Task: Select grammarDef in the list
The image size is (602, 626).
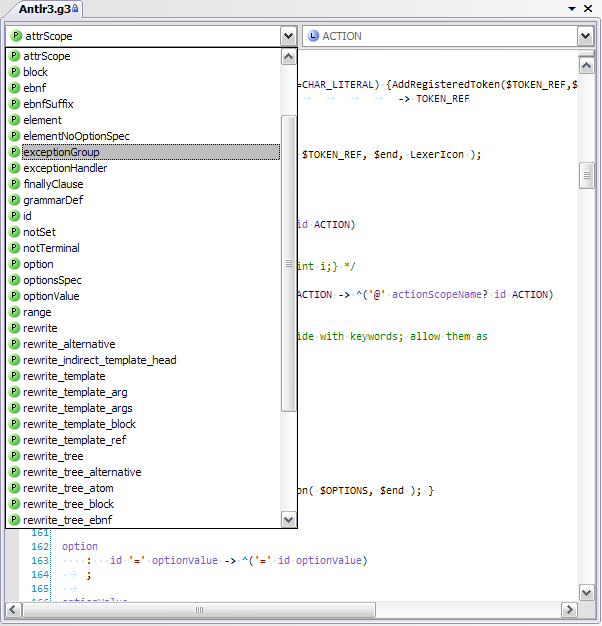Action: [144, 200]
